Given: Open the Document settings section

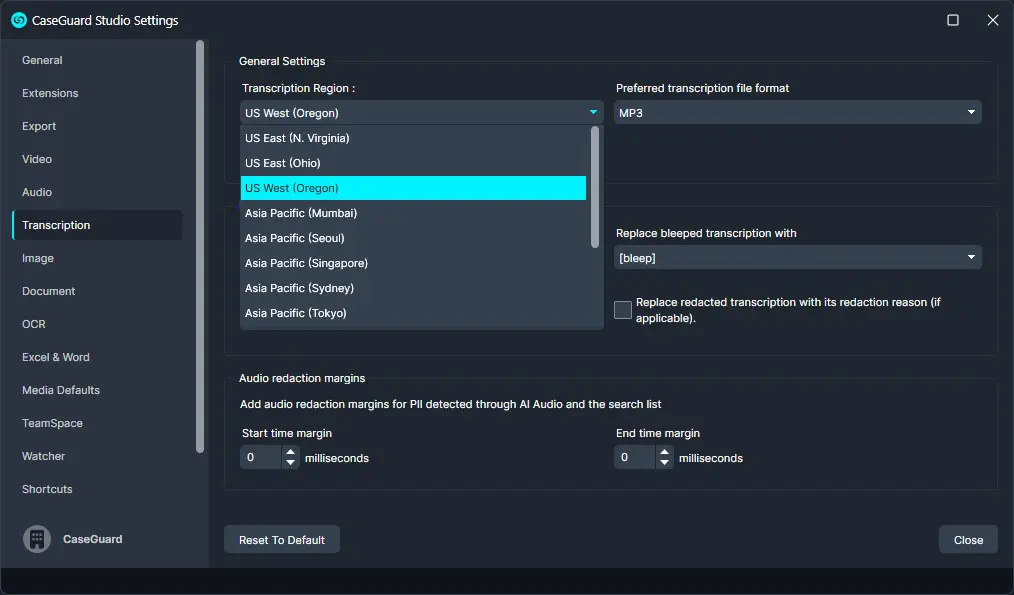Looking at the screenshot, I should (97, 291).
